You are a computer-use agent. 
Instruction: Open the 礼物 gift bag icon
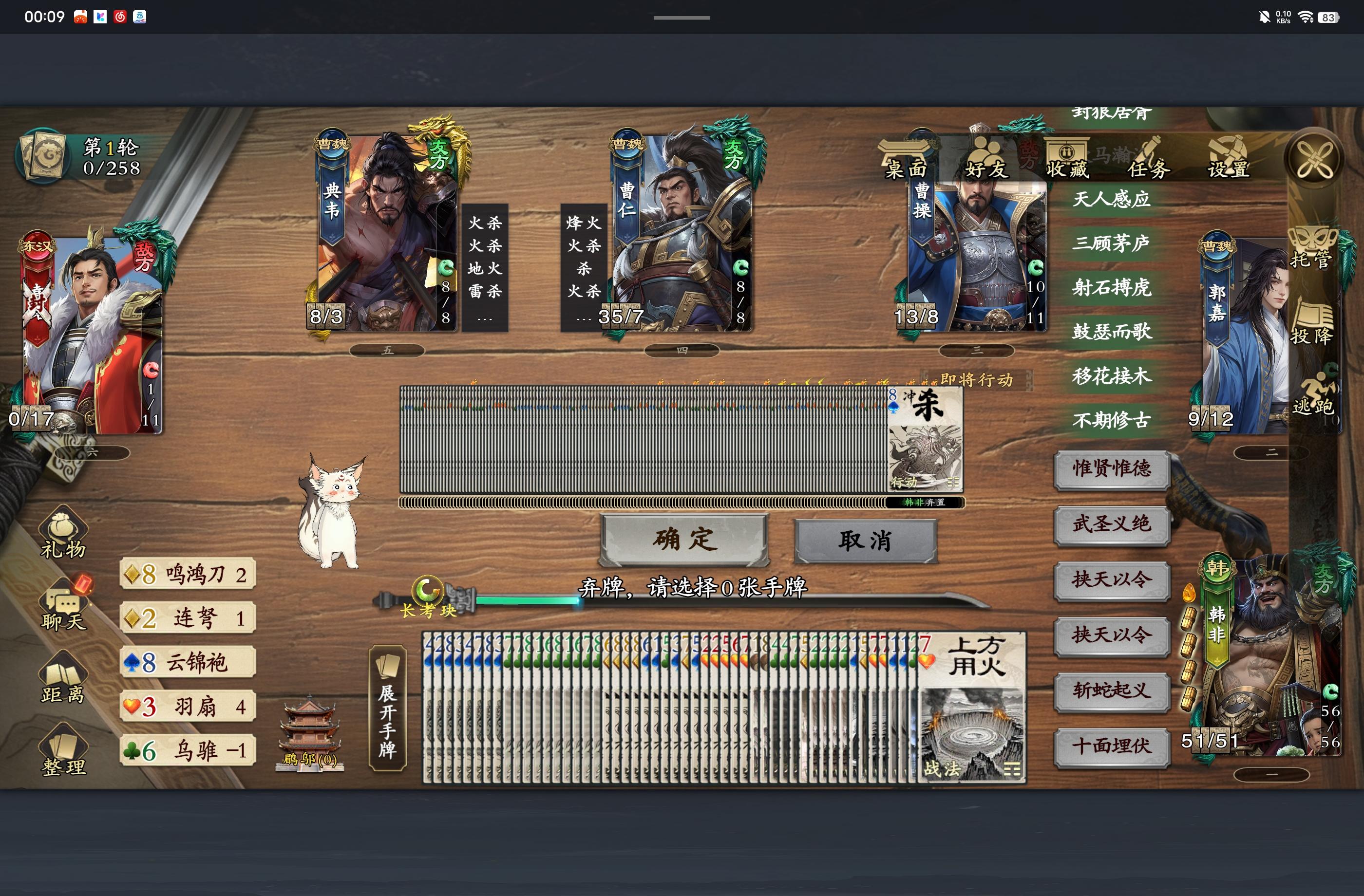[x=62, y=532]
